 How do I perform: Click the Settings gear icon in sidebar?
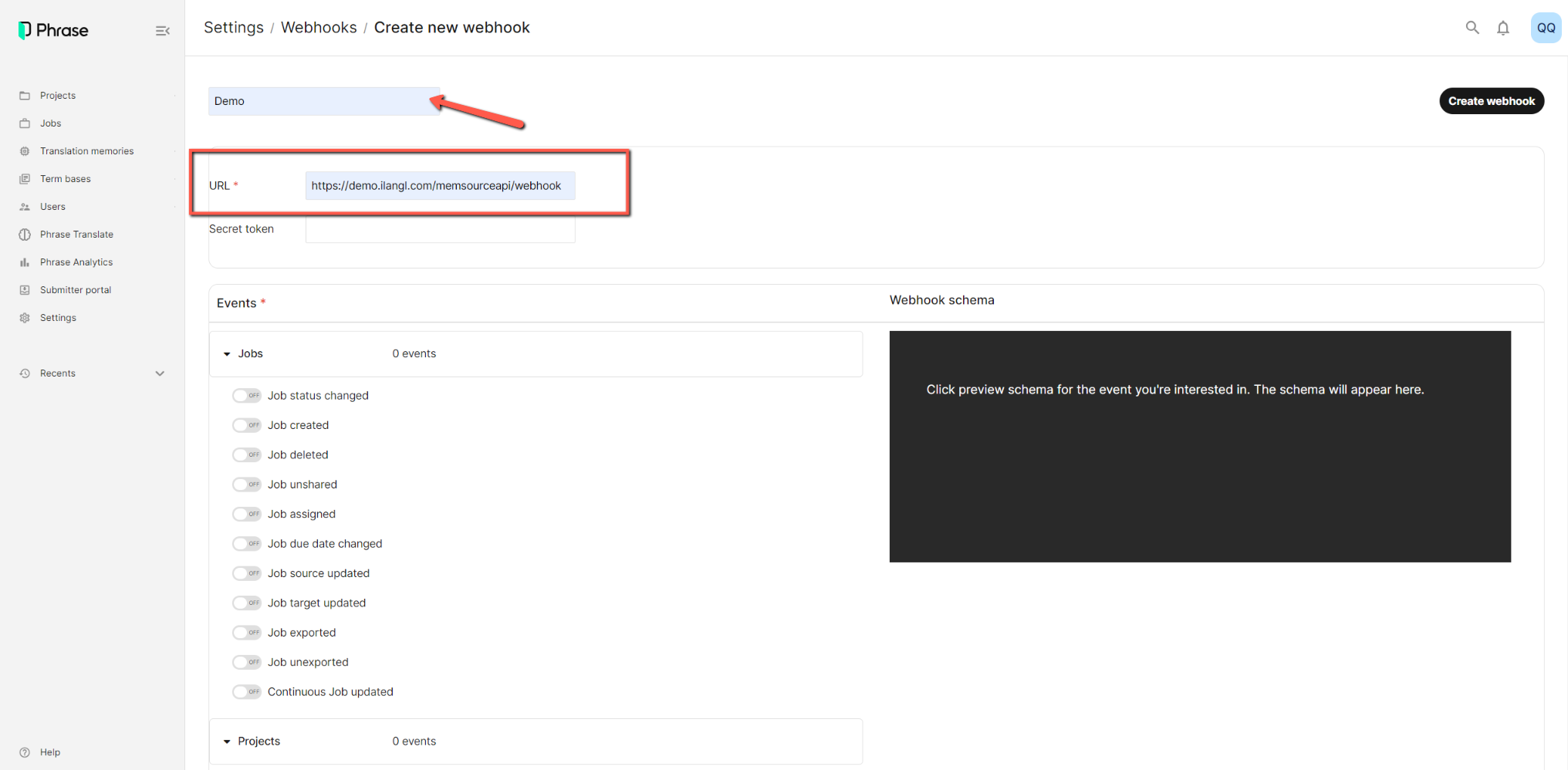point(25,318)
